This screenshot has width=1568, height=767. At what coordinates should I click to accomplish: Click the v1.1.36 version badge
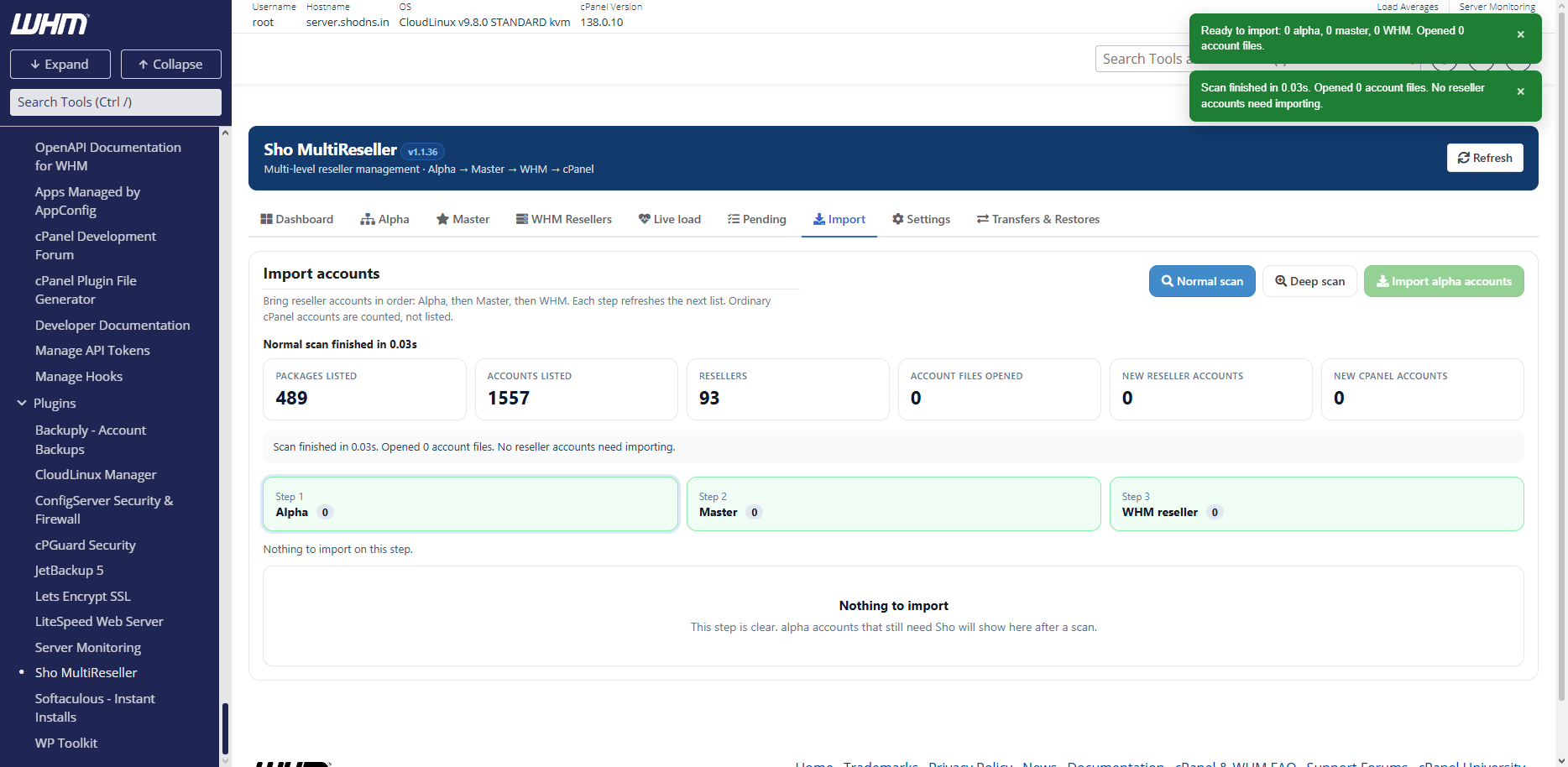click(423, 152)
